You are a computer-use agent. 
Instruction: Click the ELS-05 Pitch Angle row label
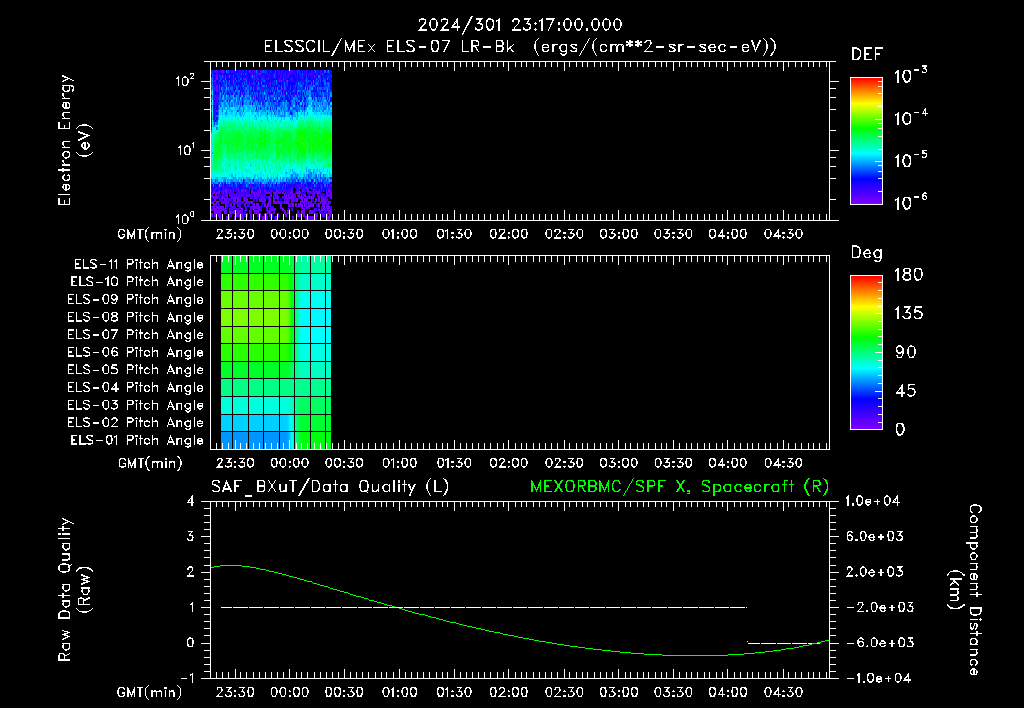point(136,370)
